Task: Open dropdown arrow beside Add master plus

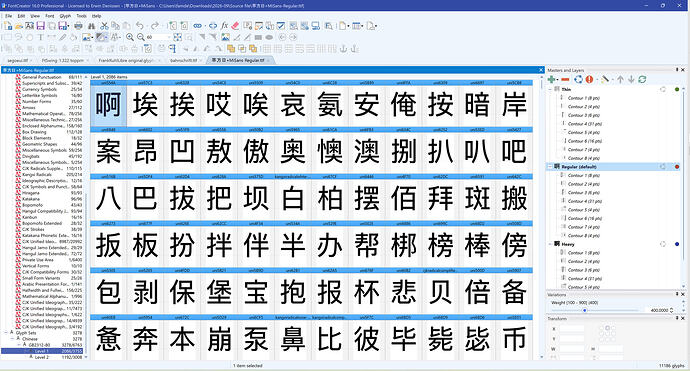Action: 558,80
